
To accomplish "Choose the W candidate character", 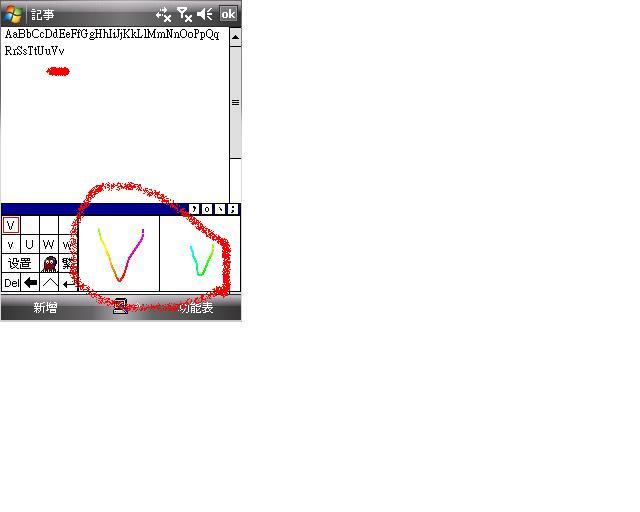I will 48,245.
